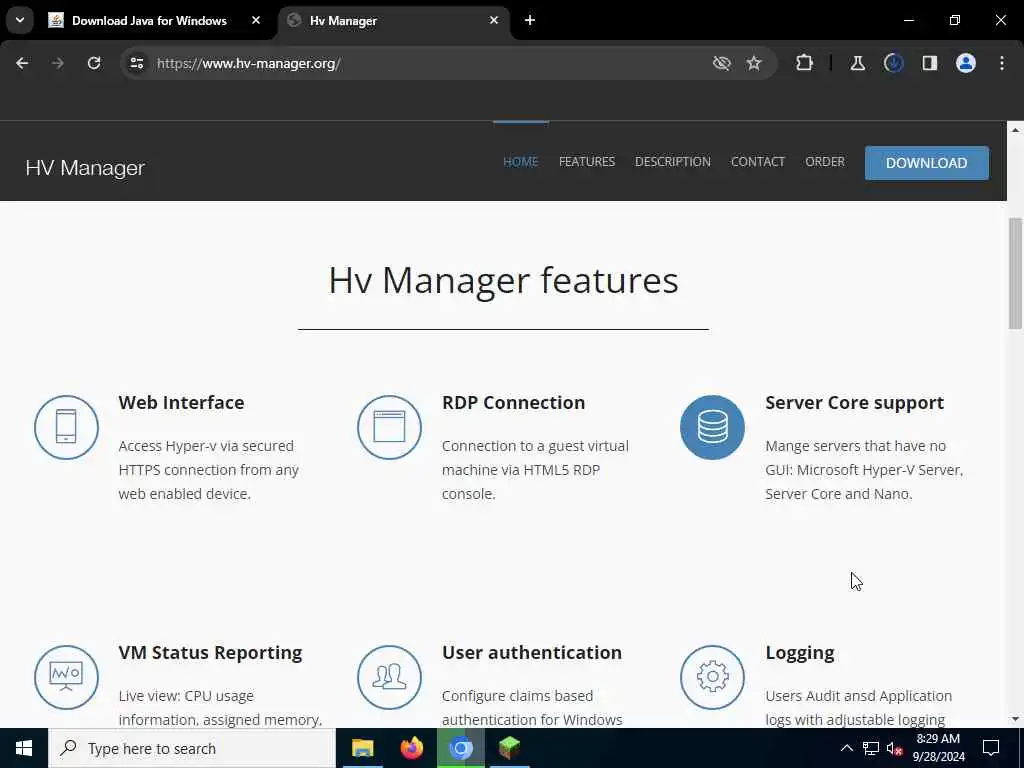Close the Hv Manager tab
This screenshot has height=768, width=1024.
(494, 20)
